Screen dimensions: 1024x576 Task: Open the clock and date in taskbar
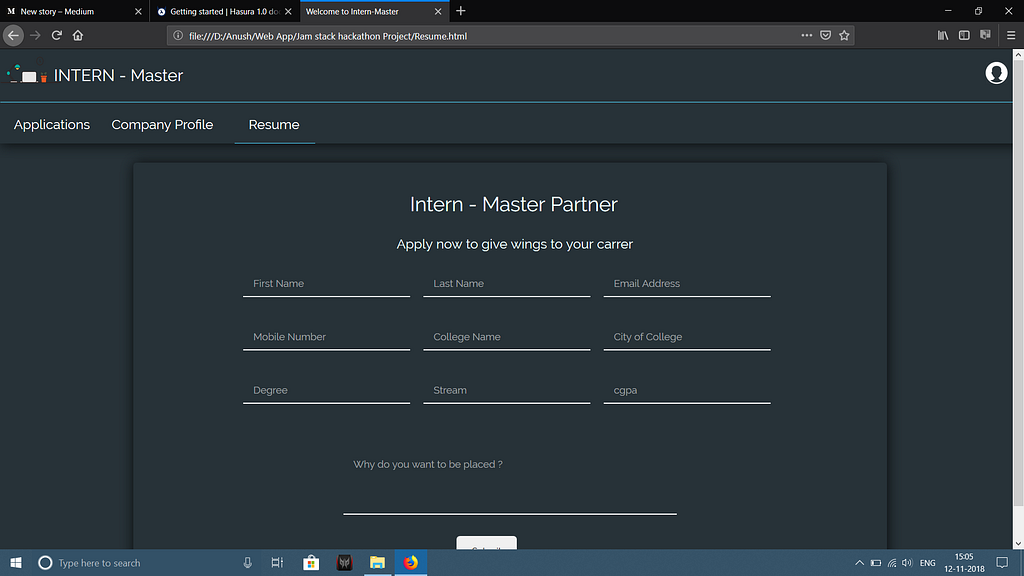click(965, 562)
